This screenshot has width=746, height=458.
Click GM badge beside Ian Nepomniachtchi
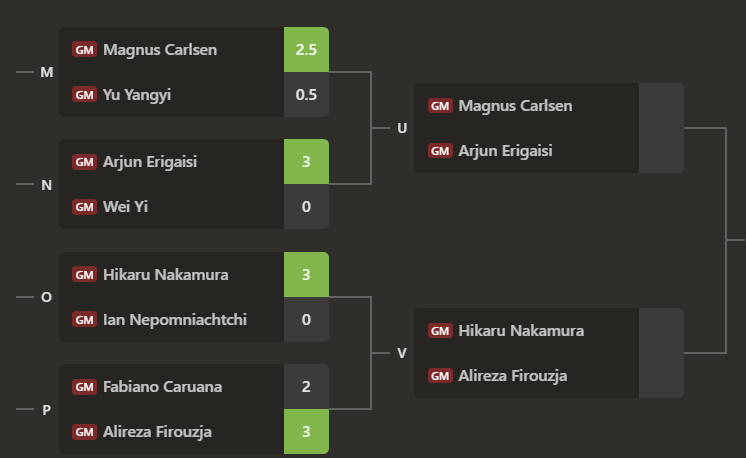pyautogui.click(x=84, y=320)
